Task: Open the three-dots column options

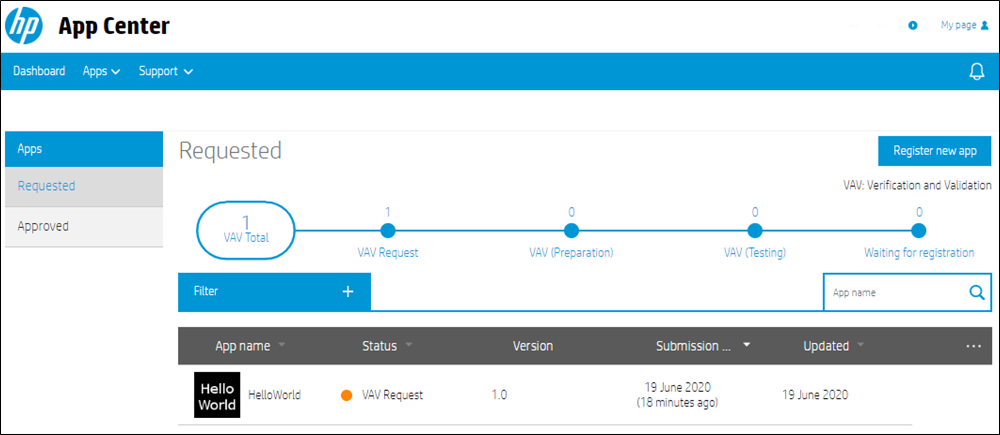Action: click(x=973, y=346)
